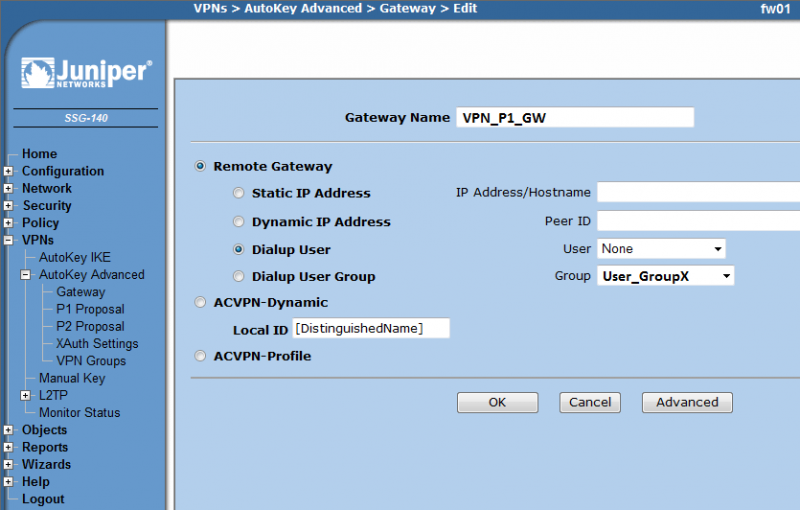Click the OK button
The height and width of the screenshot is (510, 800).
point(497,402)
